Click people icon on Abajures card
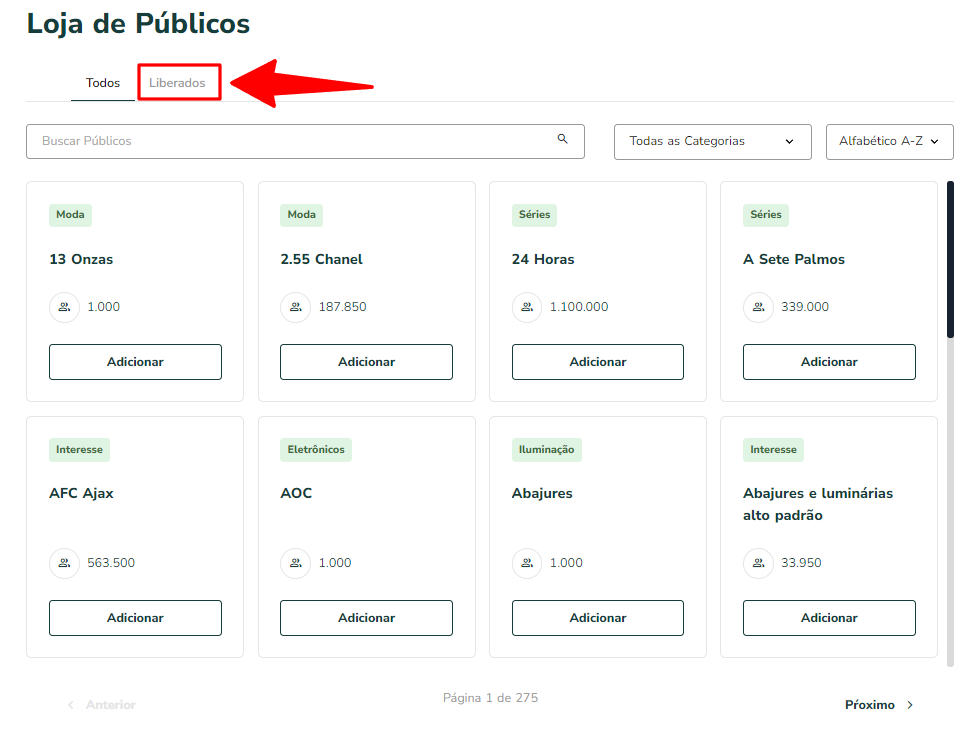This screenshot has width=977, height=746. coord(527,563)
